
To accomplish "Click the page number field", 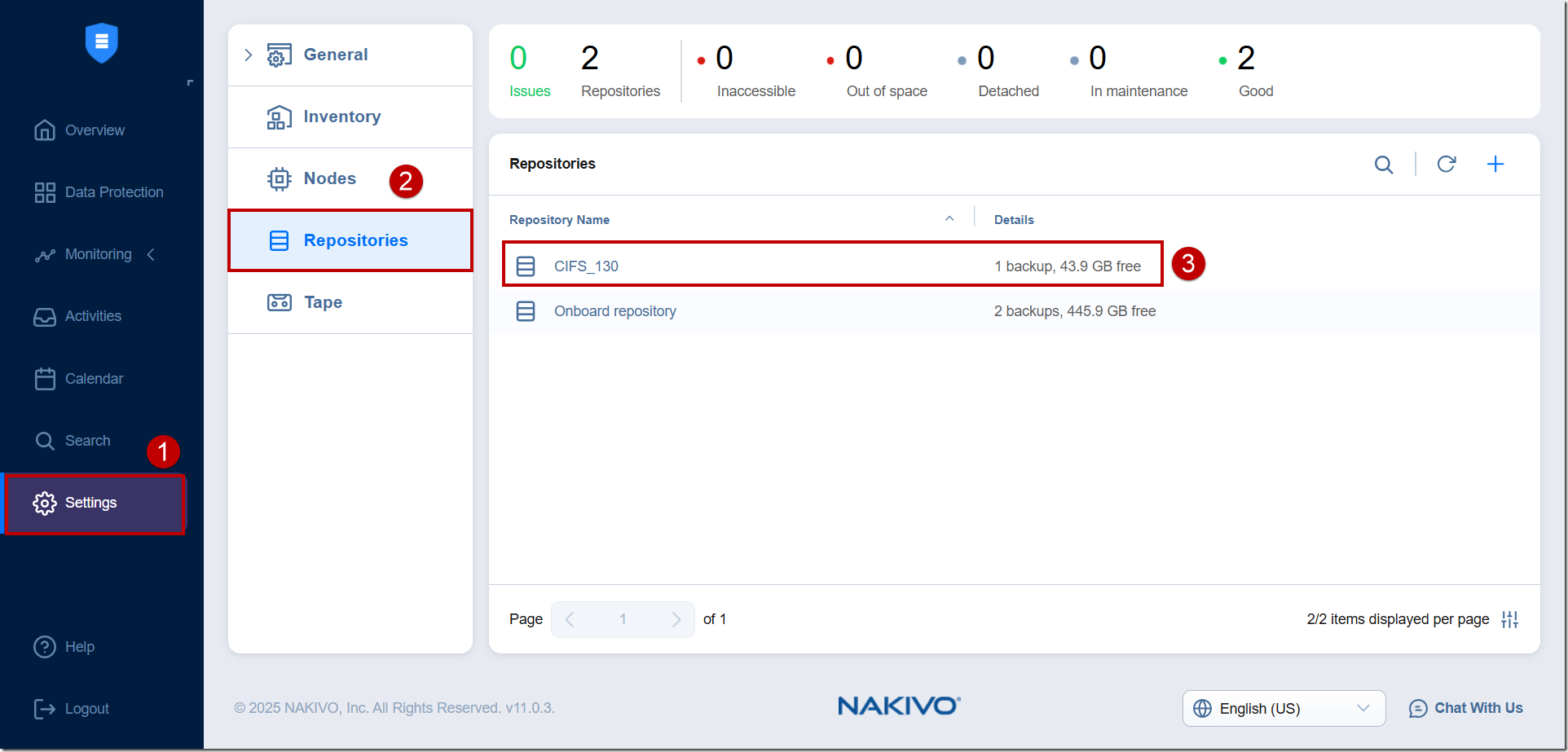I will point(623,619).
